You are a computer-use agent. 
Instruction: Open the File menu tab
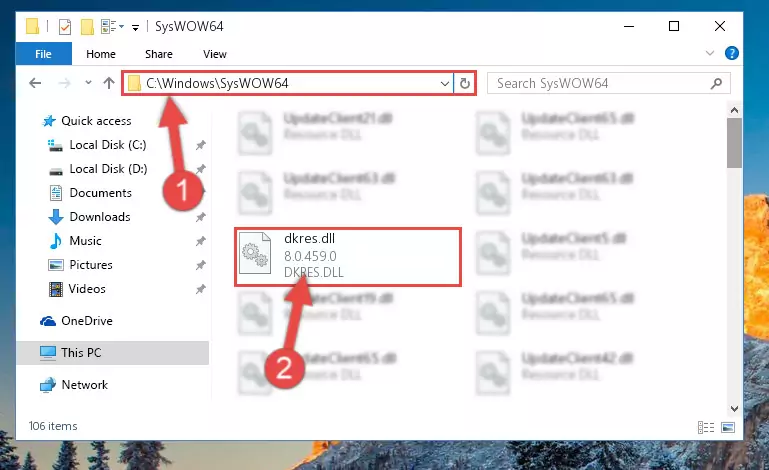click(x=43, y=54)
